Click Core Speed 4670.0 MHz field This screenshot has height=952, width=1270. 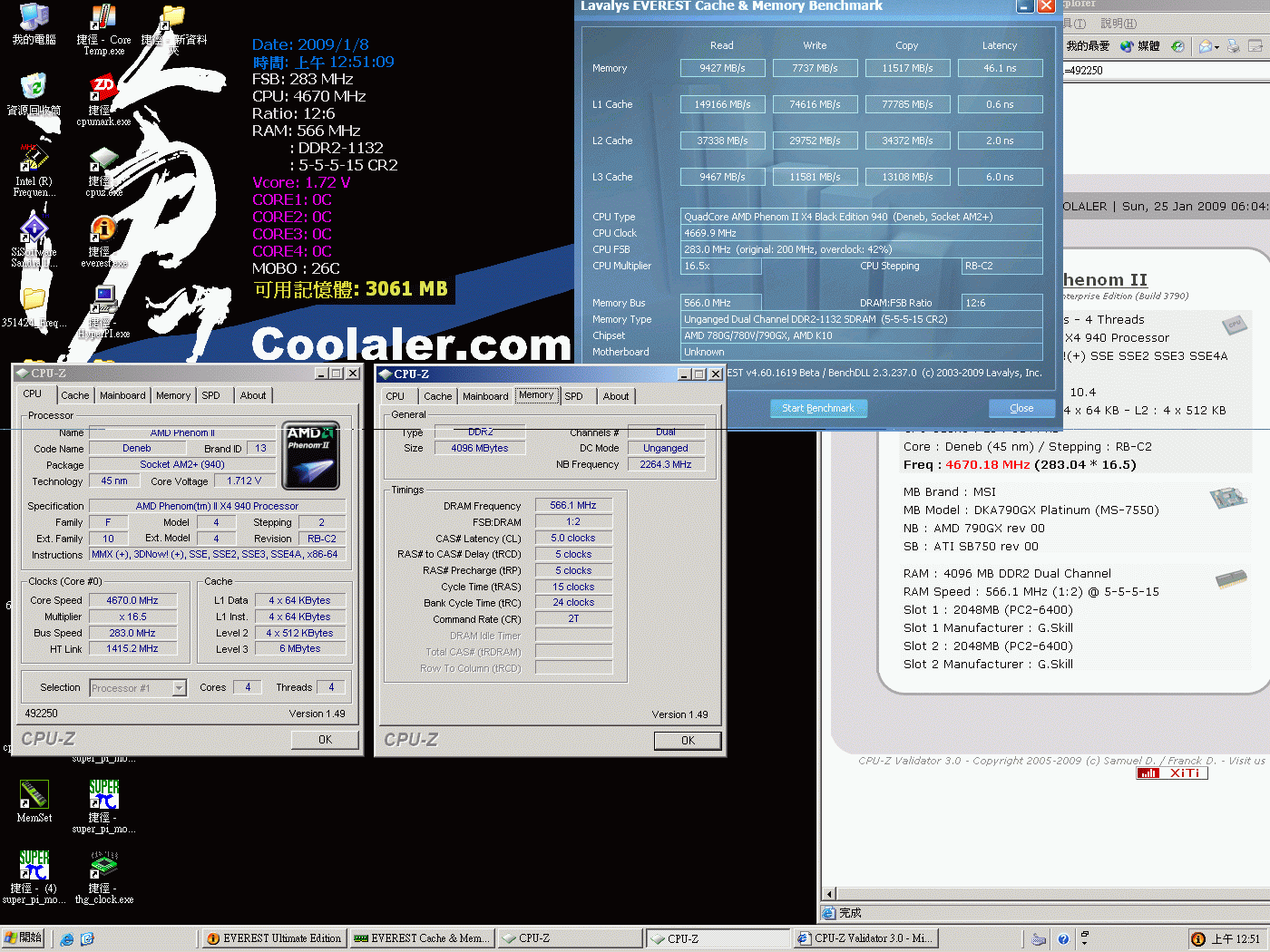tap(132, 600)
